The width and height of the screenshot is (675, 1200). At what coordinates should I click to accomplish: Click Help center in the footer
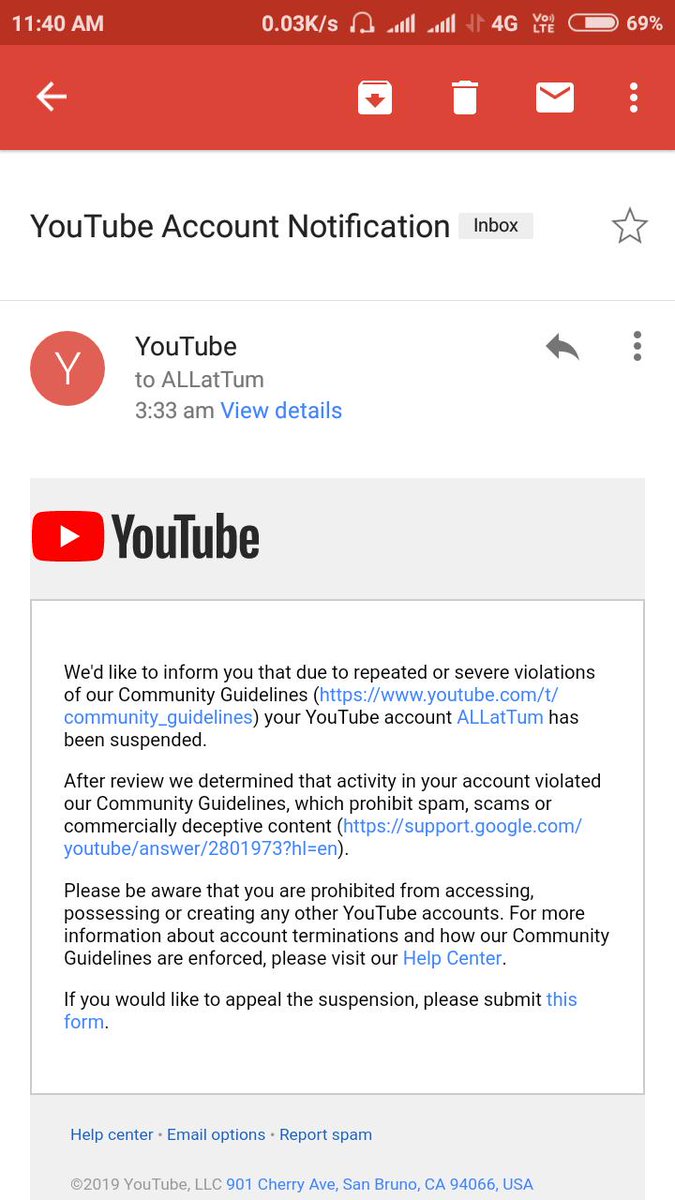(112, 1135)
